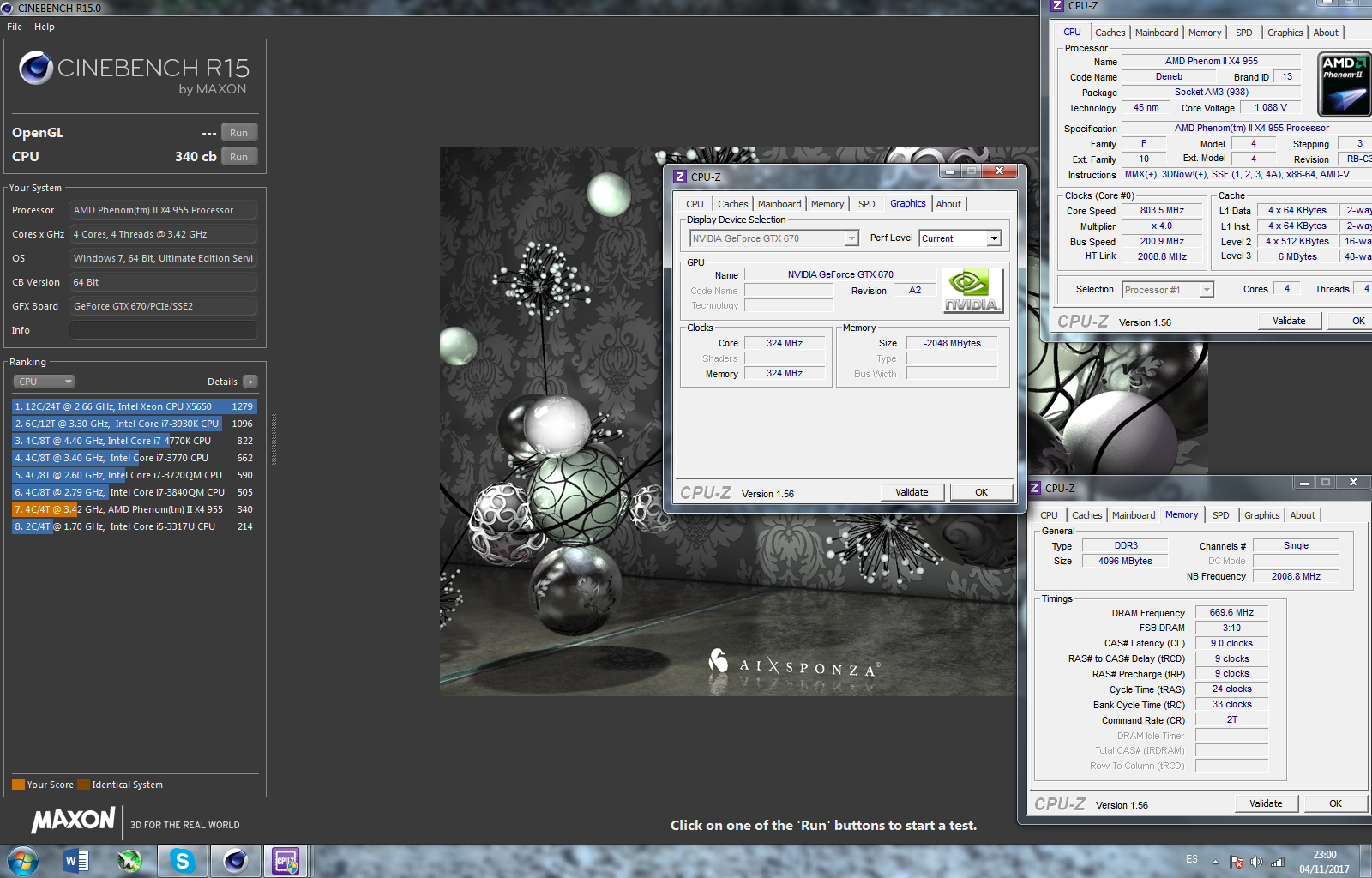Switch to CPU-Z taskbar icon
The image size is (1372, 878).
(x=286, y=861)
